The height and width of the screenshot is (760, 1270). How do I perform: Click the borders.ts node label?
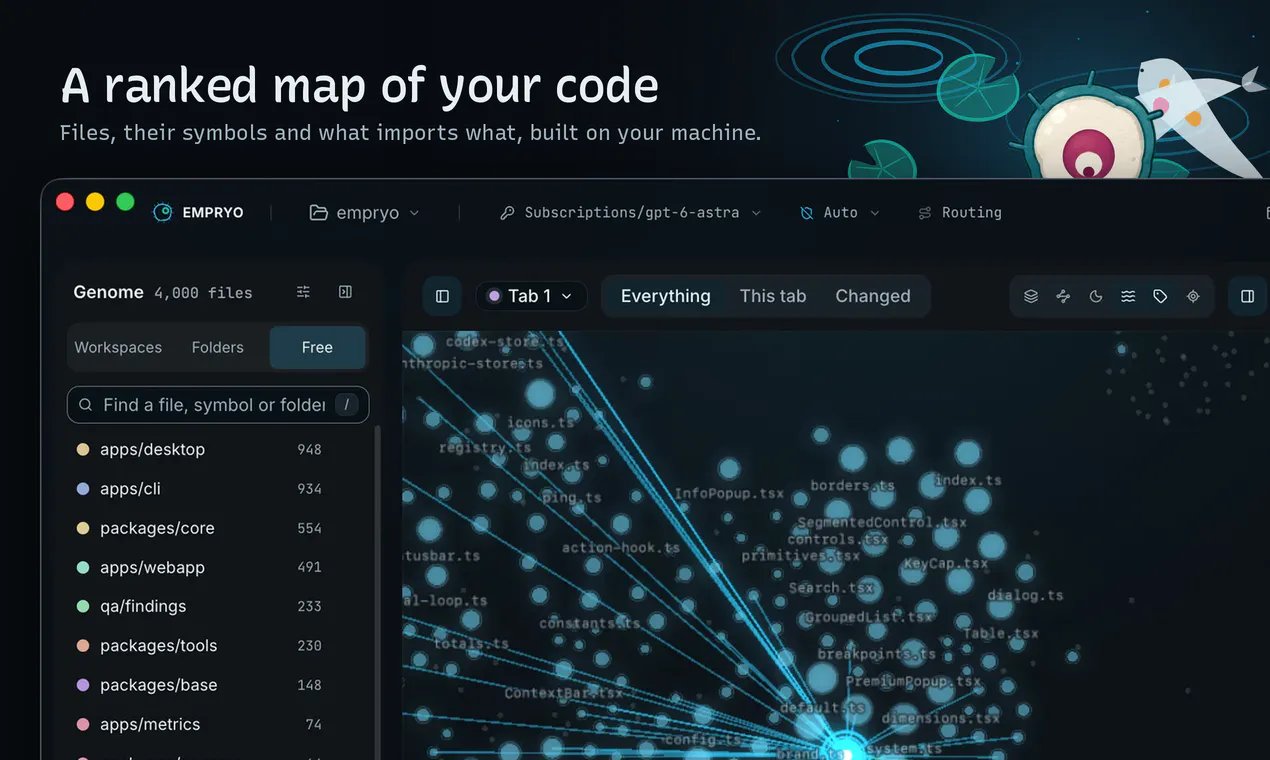(852, 486)
